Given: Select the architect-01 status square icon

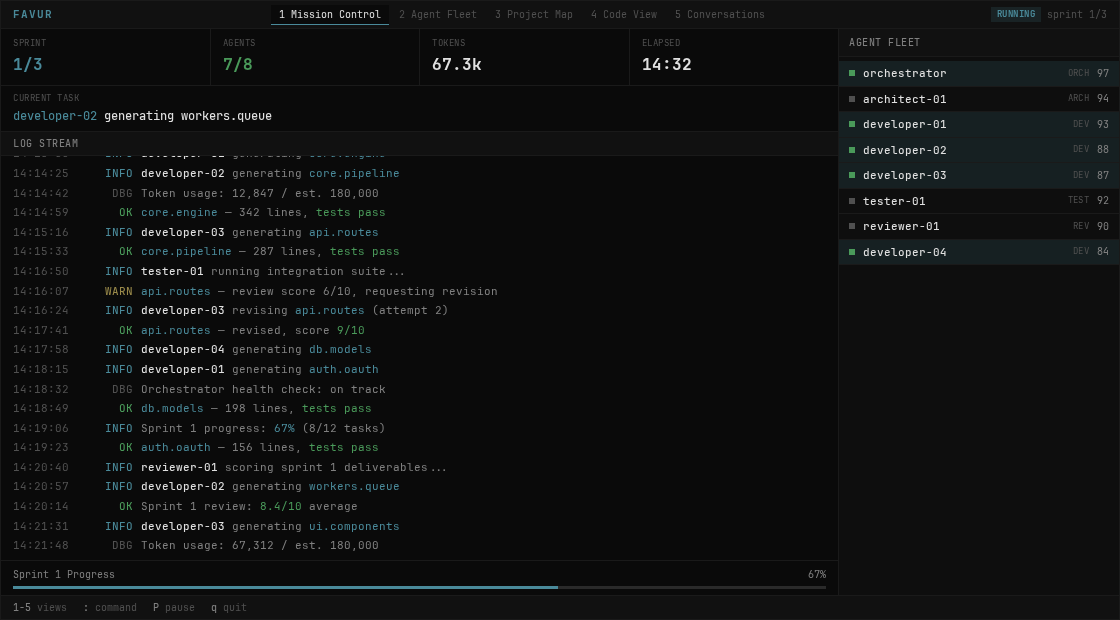Looking at the screenshot, I should [x=851, y=99].
